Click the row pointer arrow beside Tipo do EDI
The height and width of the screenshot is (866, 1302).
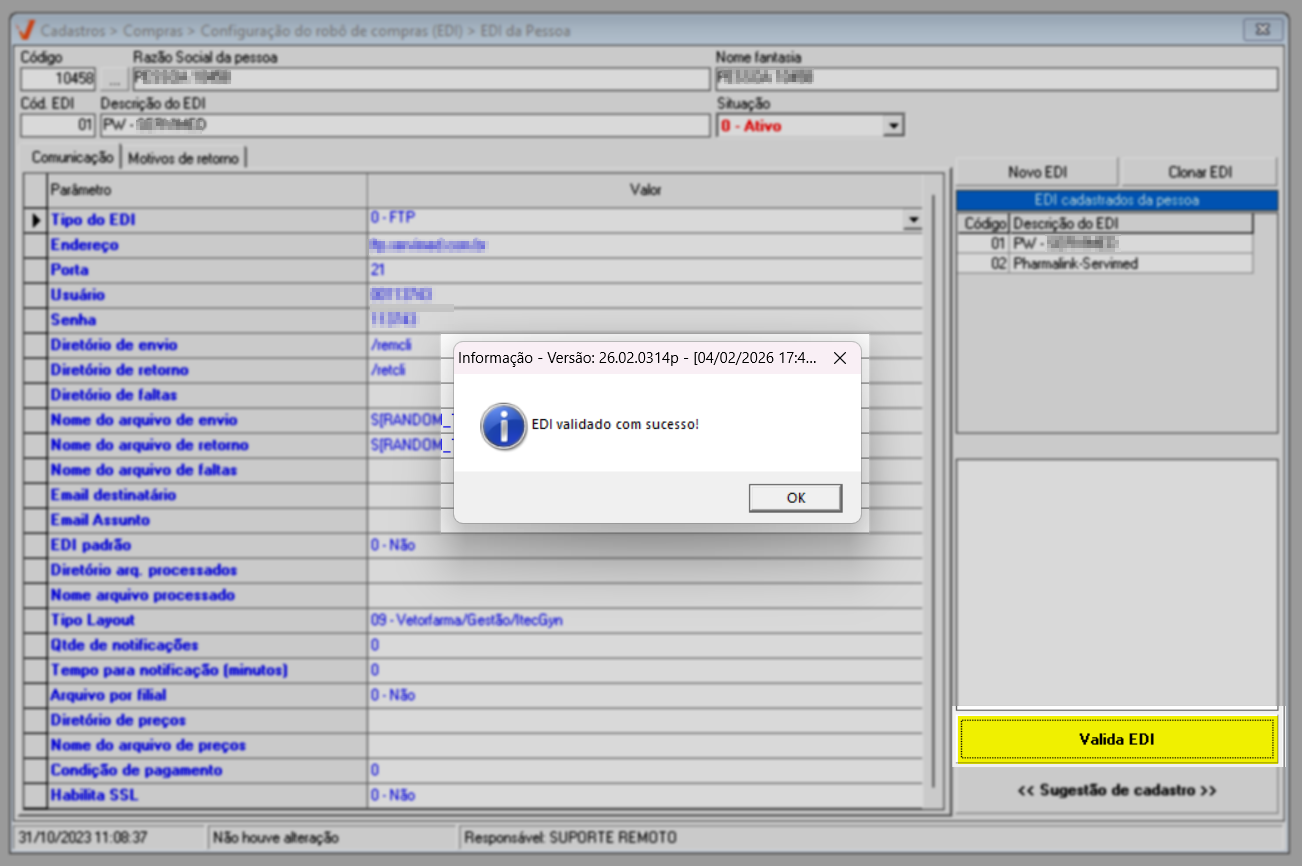point(36,220)
